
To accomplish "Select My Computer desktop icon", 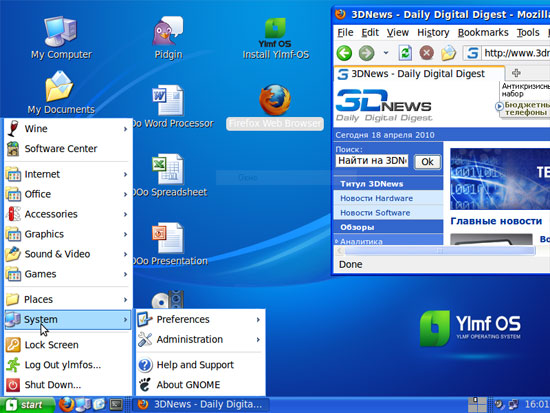I will pos(61,38).
